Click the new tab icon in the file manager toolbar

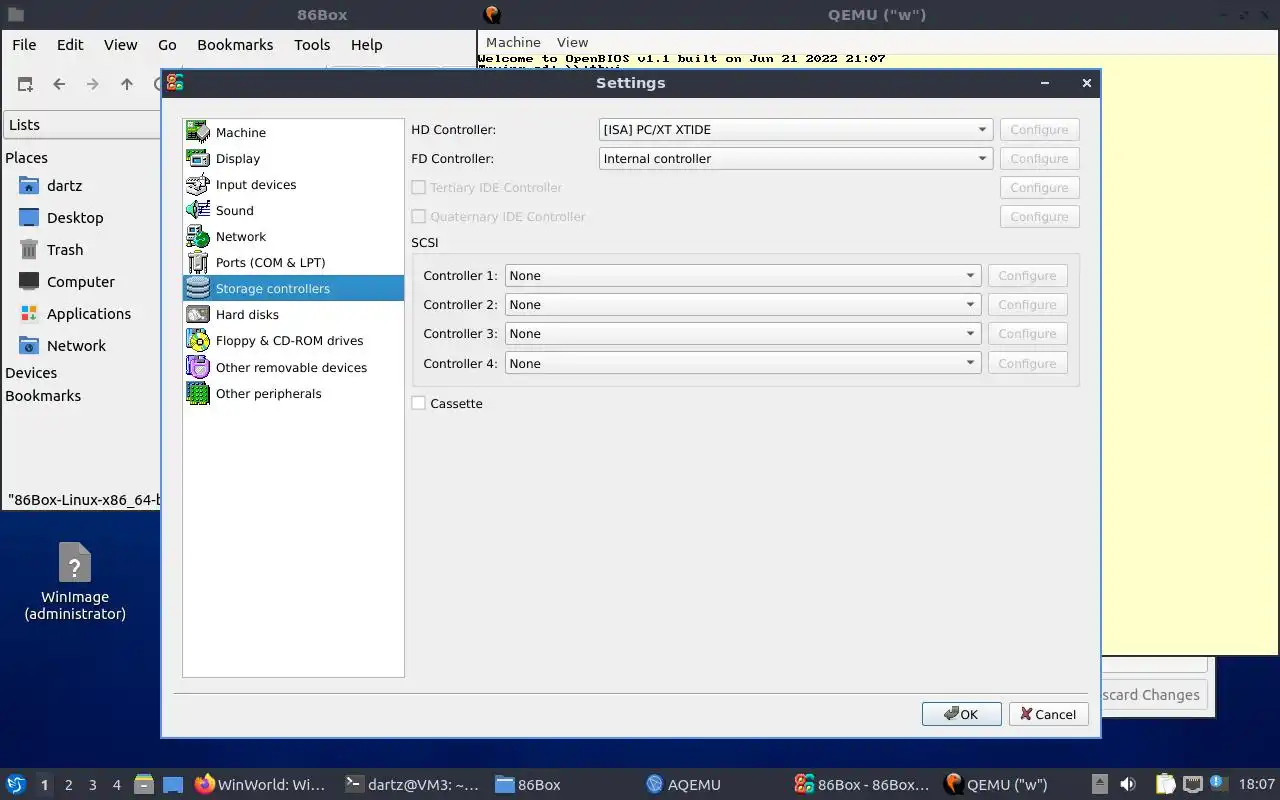[x=25, y=84]
